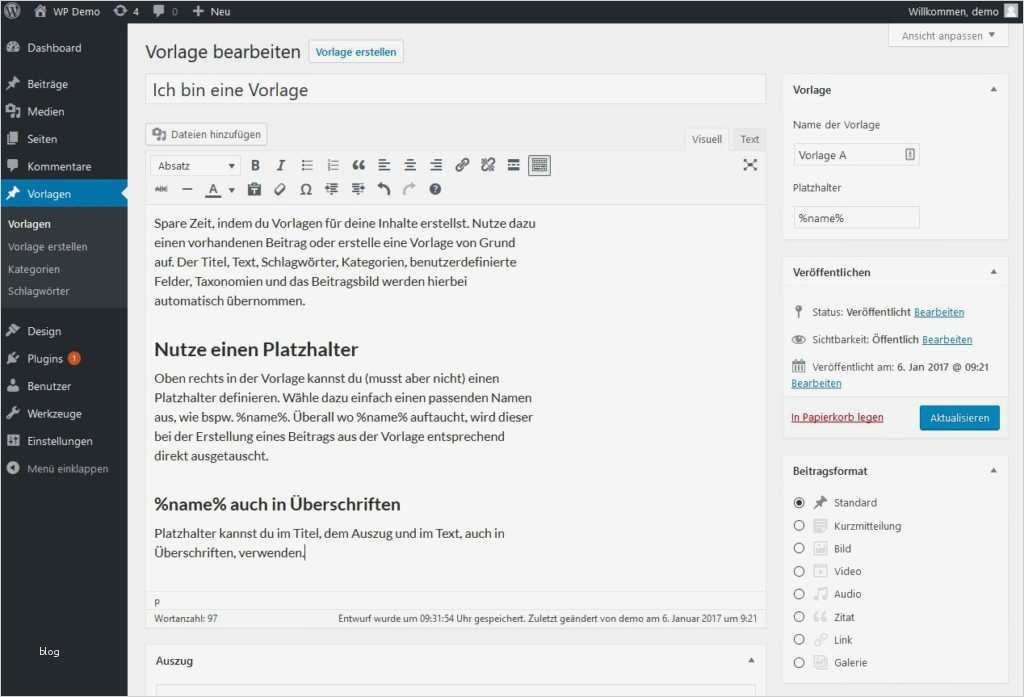Choose Galerie as Beitragsformat
The image size is (1024, 697).
click(799, 662)
